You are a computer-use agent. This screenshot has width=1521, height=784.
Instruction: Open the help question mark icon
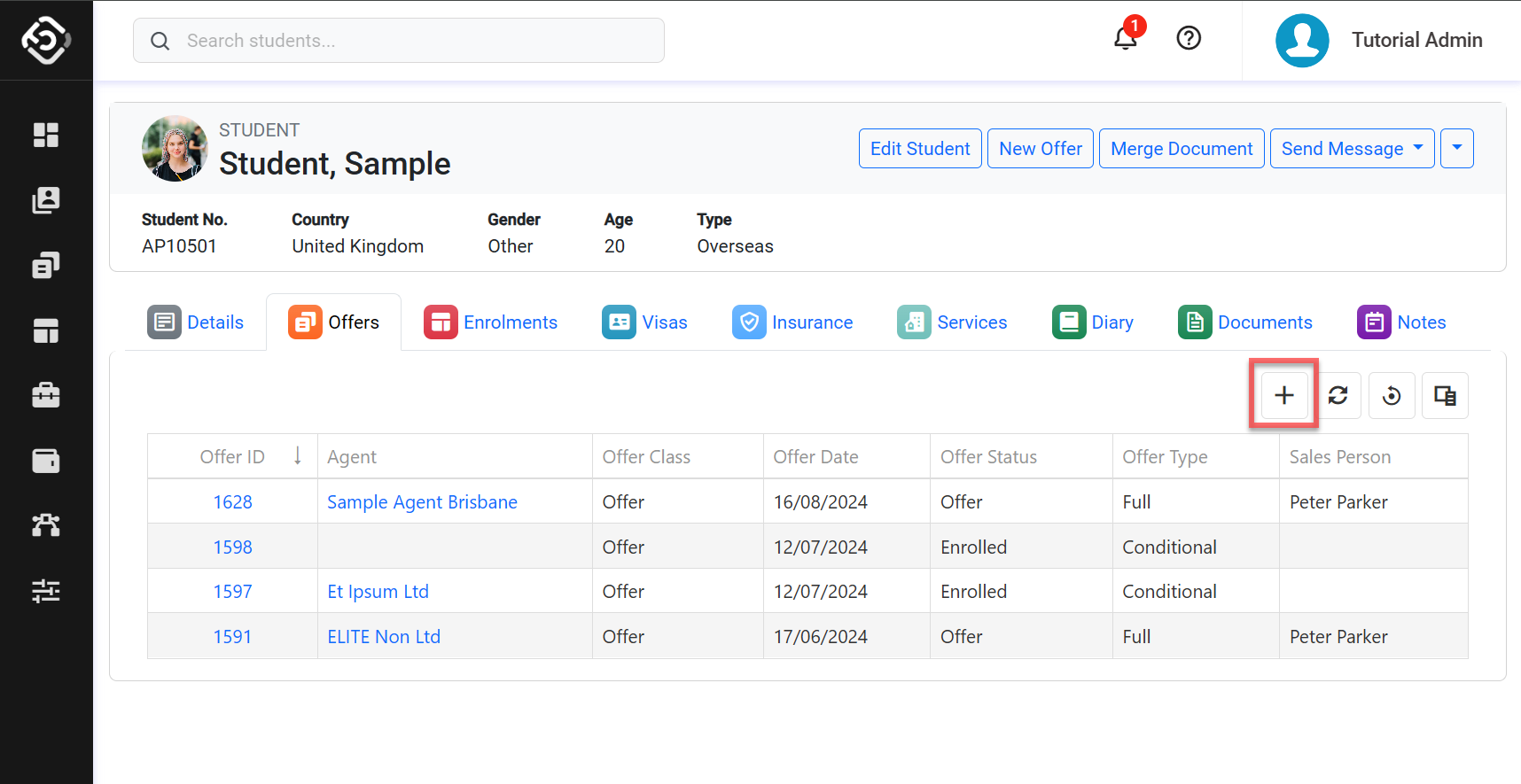click(1188, 38)
